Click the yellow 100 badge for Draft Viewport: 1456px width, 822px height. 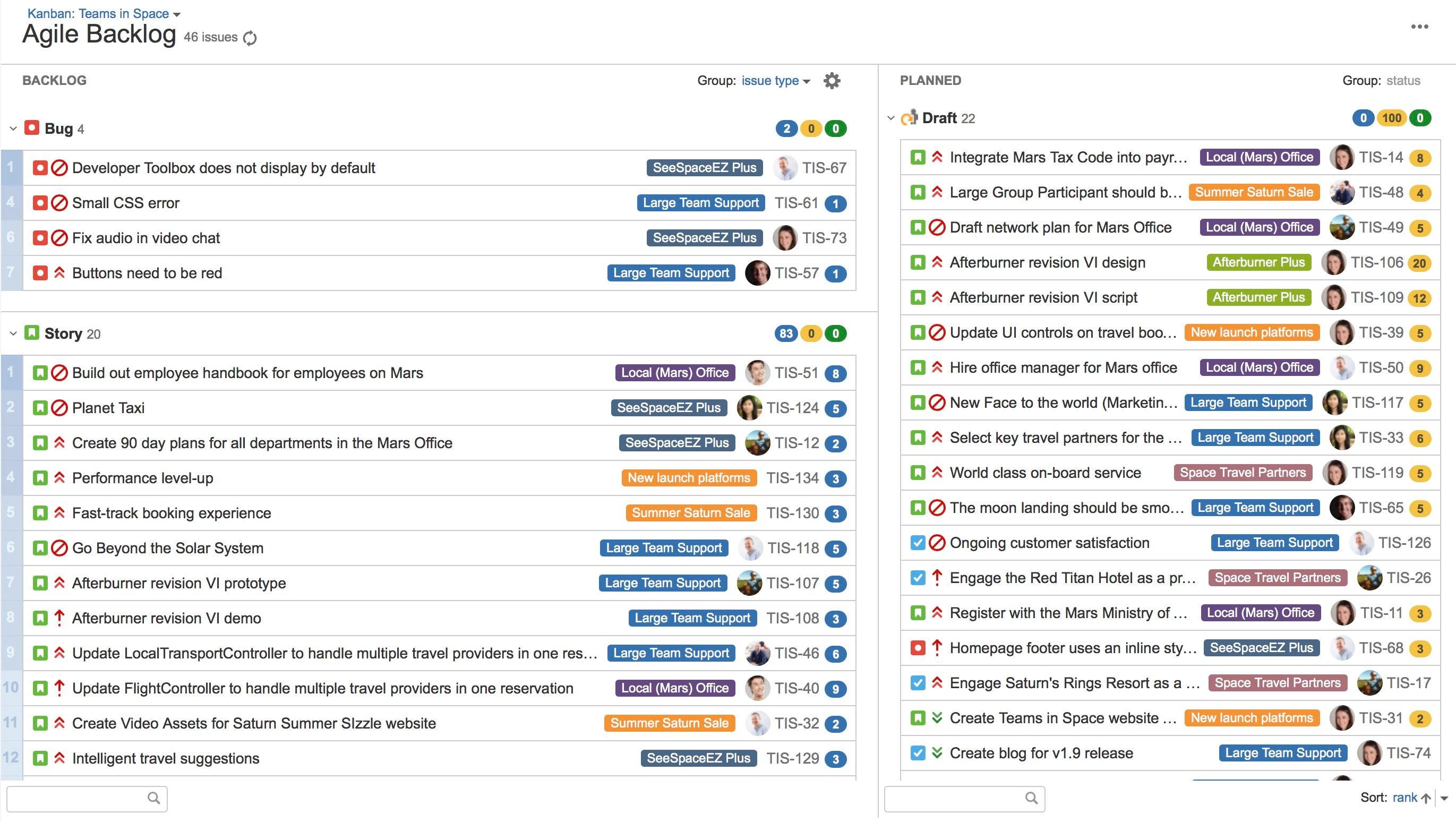(x=1392, y=118)
